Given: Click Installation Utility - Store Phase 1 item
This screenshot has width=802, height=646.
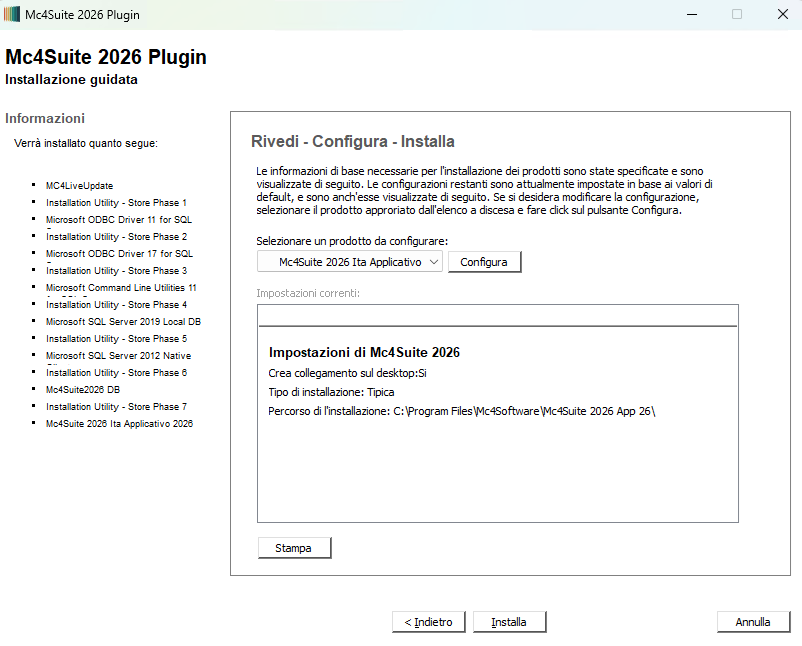Looking at the screenshot, I should [x=116, y=203].
